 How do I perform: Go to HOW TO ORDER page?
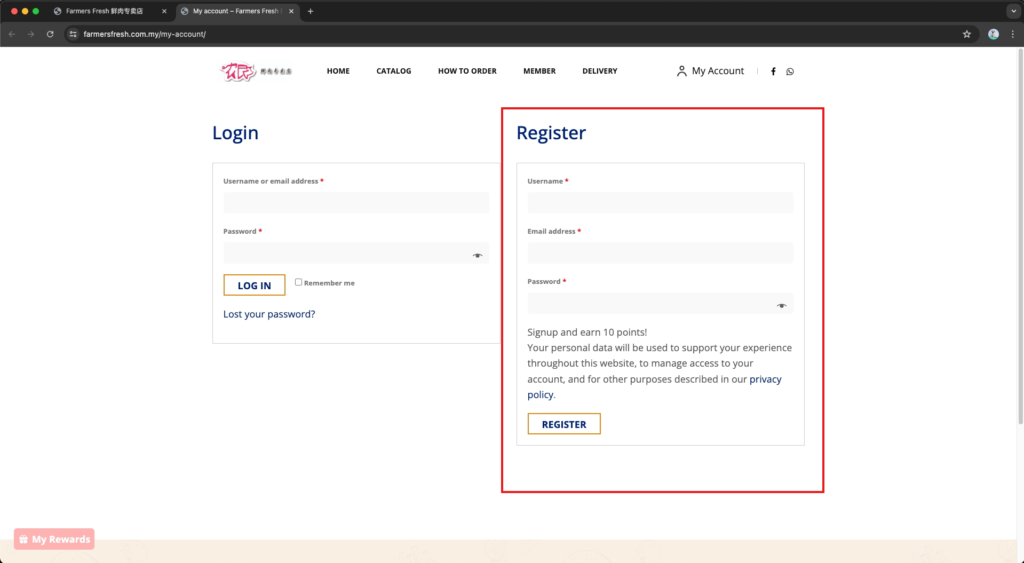pyautogui.click(x=467, y=71)
